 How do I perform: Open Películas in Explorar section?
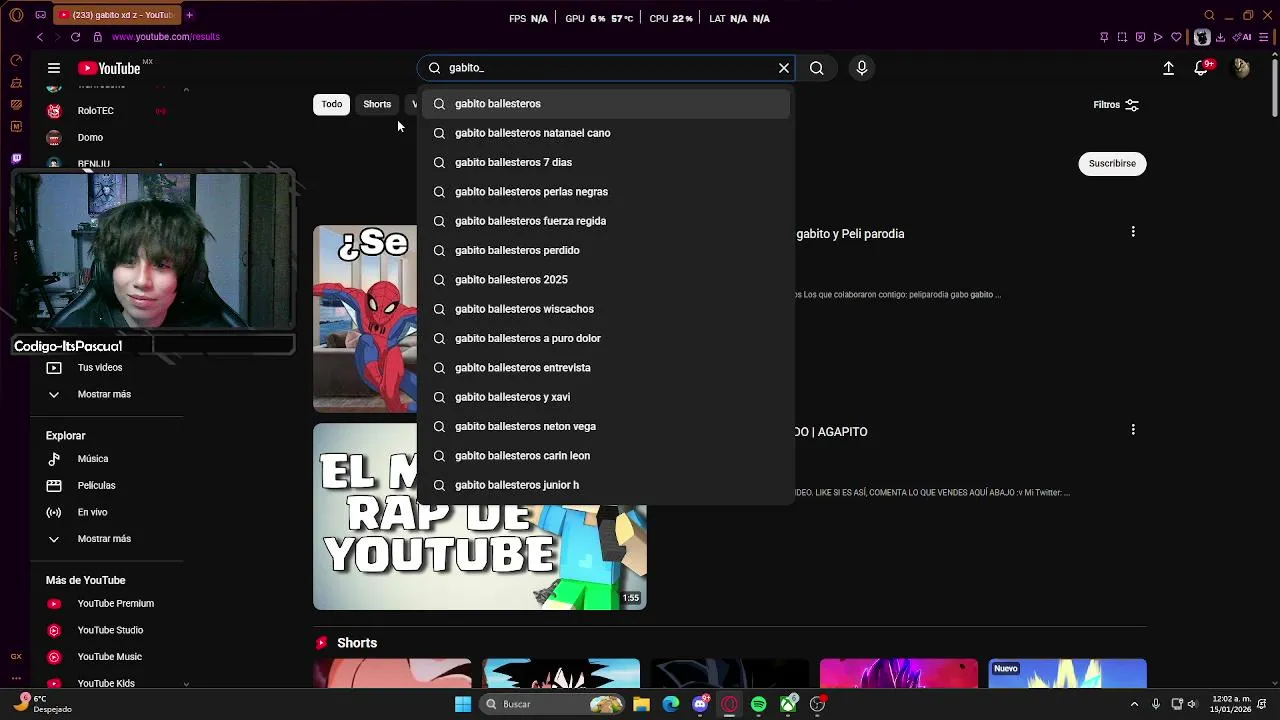click(x=96, y=486)
